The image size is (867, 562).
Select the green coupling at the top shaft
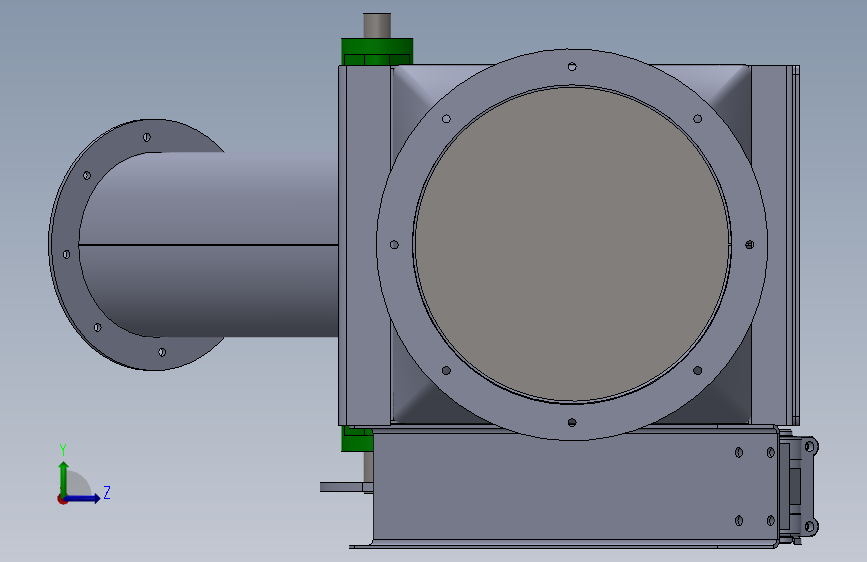[377, 51]
